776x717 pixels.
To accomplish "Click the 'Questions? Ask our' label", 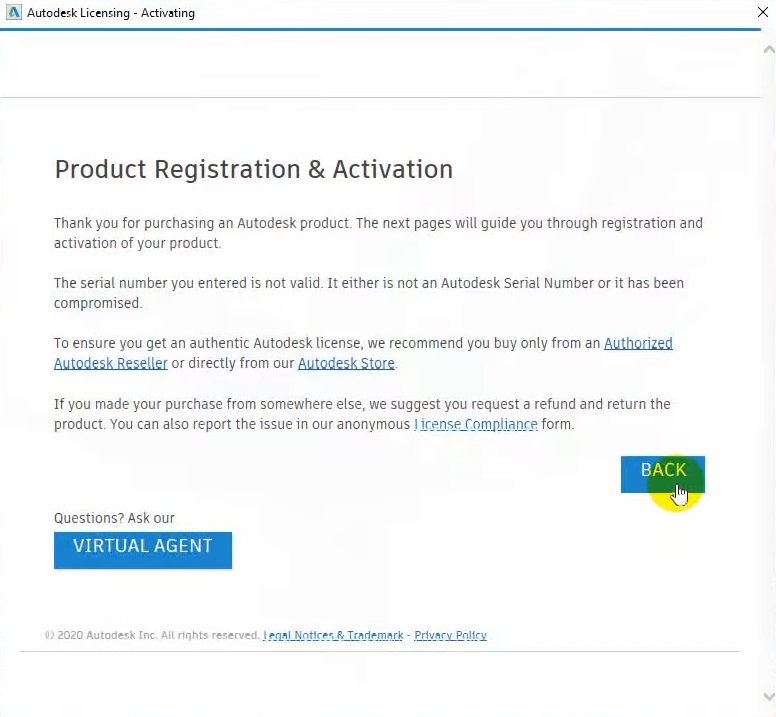I will (114, 518).
